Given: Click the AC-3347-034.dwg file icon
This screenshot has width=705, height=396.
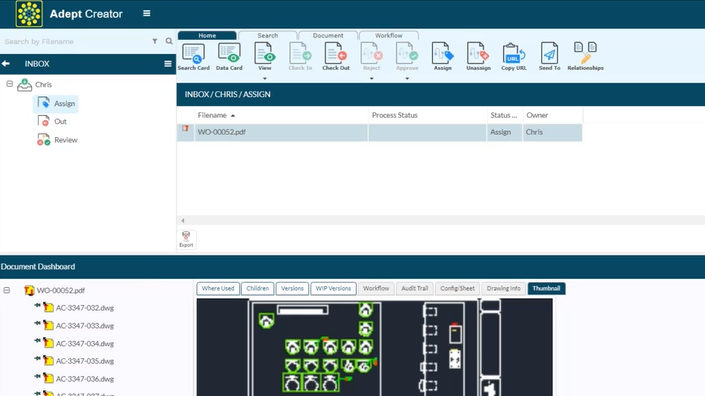Looking at the screenshot, I should click(48, 343).
